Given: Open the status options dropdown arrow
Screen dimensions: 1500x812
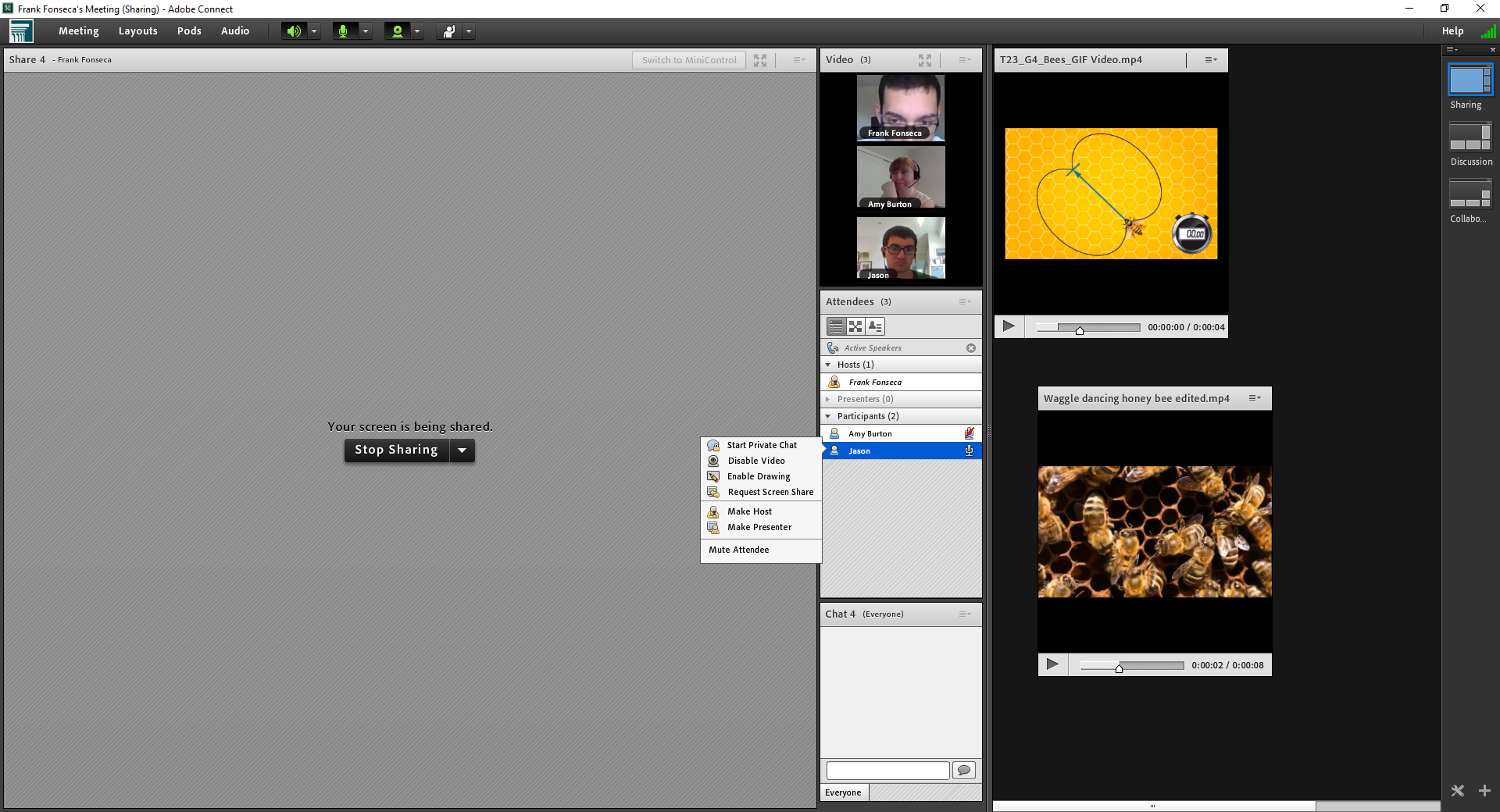Looking at the screenshot, I should point(469,31).
